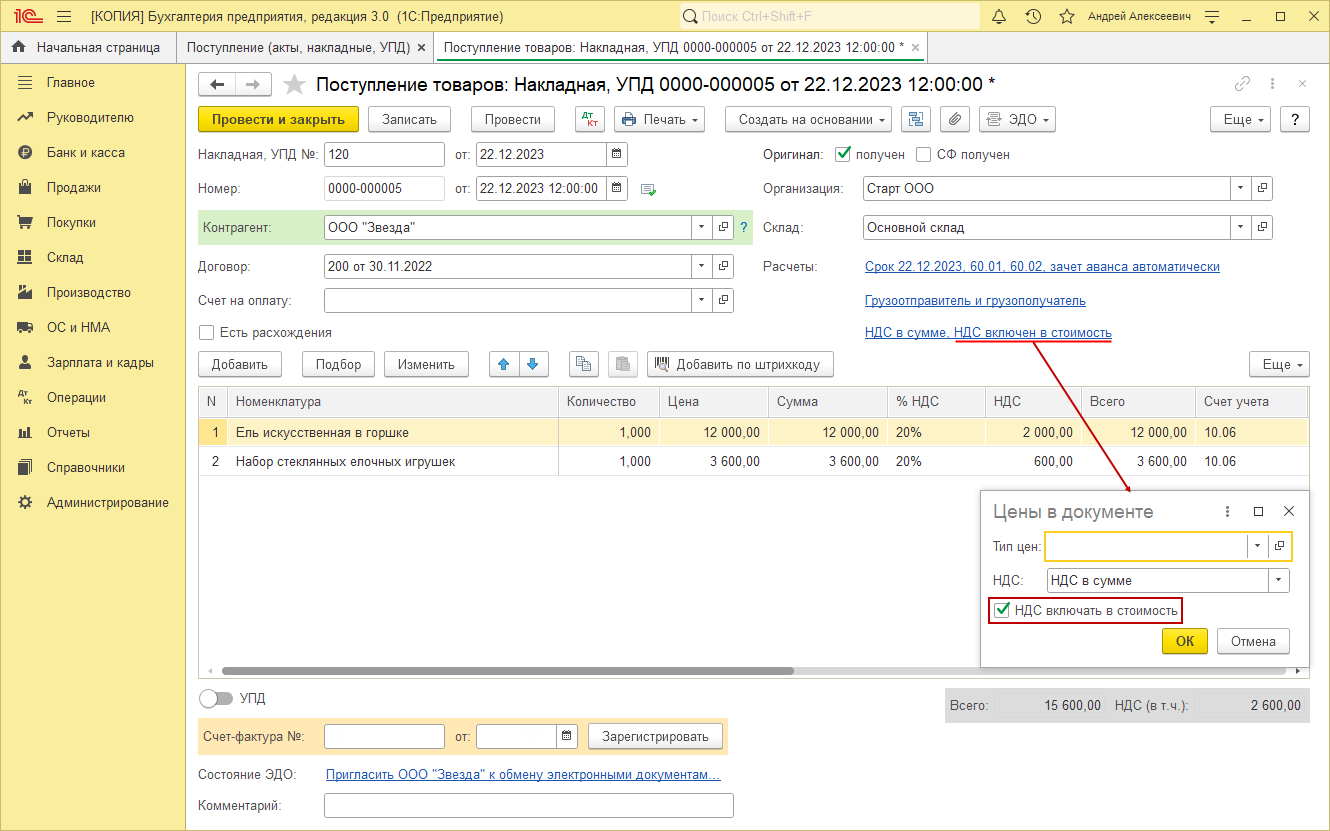
Task: Confirm dialog with ОК button
Action: [1185, 641]
